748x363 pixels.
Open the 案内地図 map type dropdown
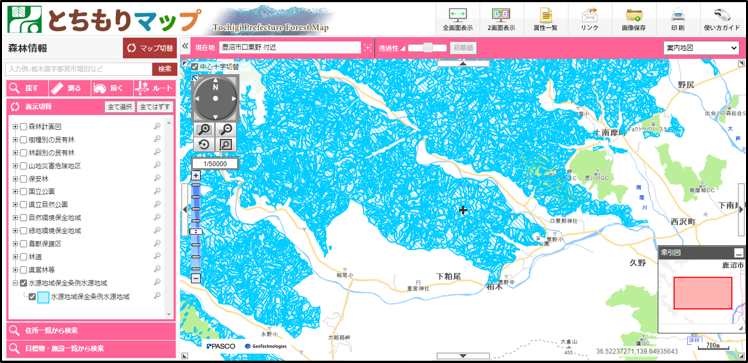click(x=701, y=48)
